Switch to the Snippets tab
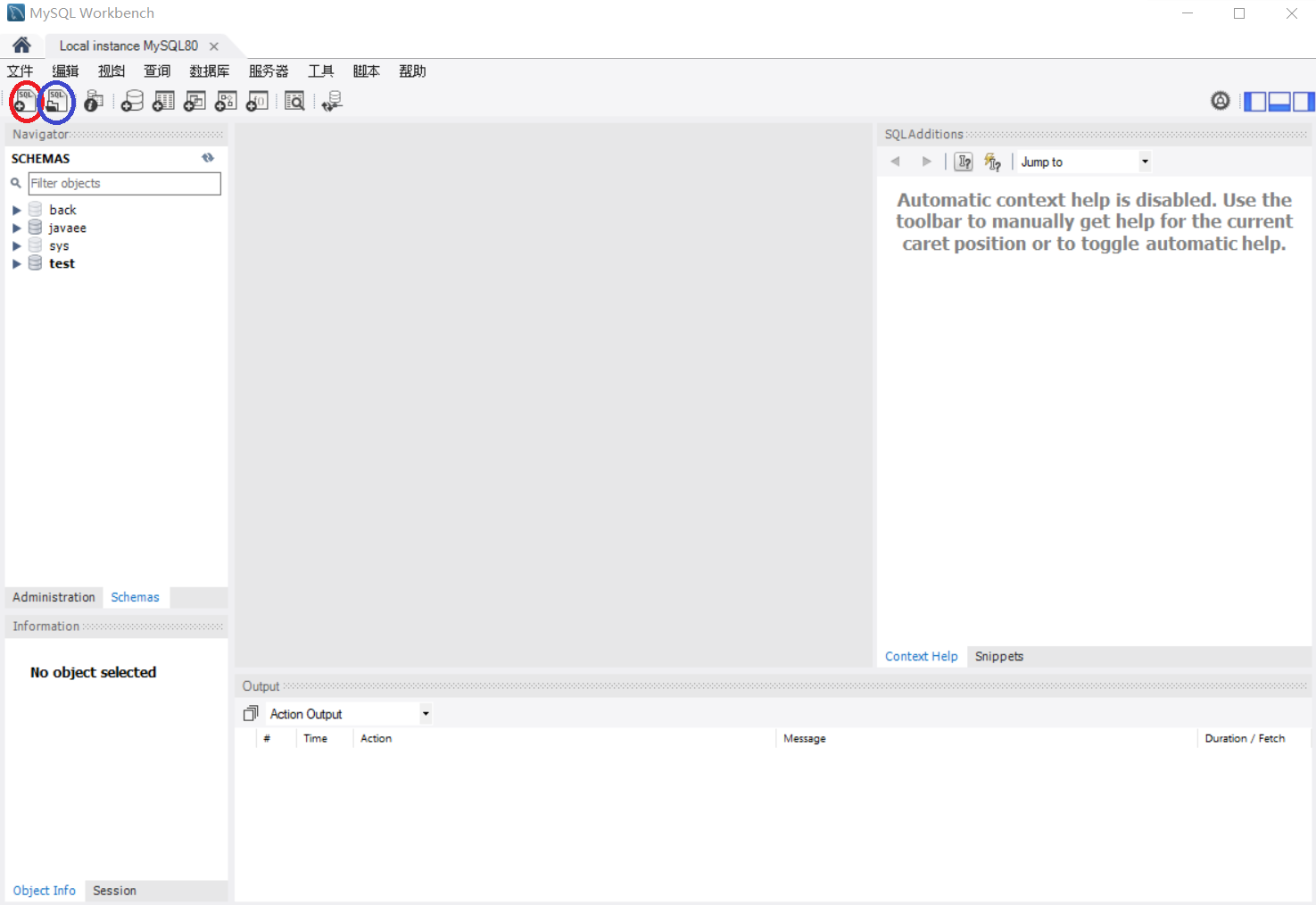The height and width of the screenshot is (905, 1316). pyautogui.click(x=999, y=656)
